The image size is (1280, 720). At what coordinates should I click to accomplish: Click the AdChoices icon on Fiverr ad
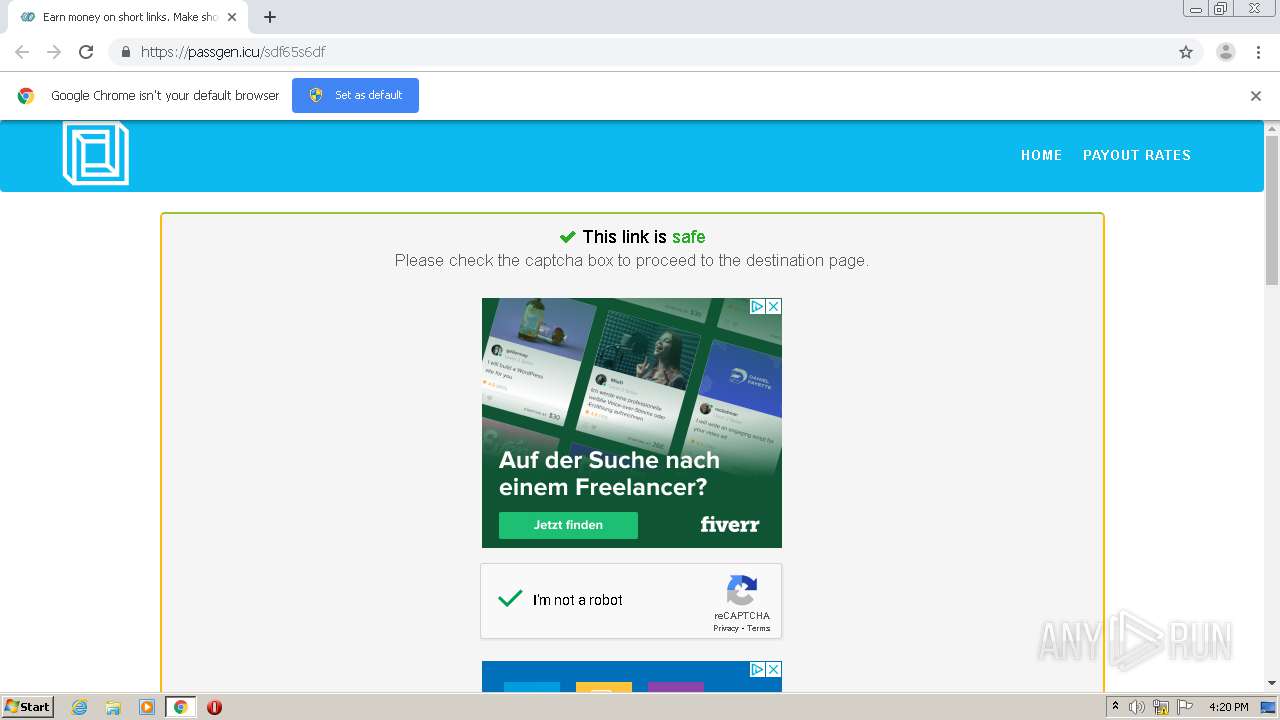[x=758, y=307]
